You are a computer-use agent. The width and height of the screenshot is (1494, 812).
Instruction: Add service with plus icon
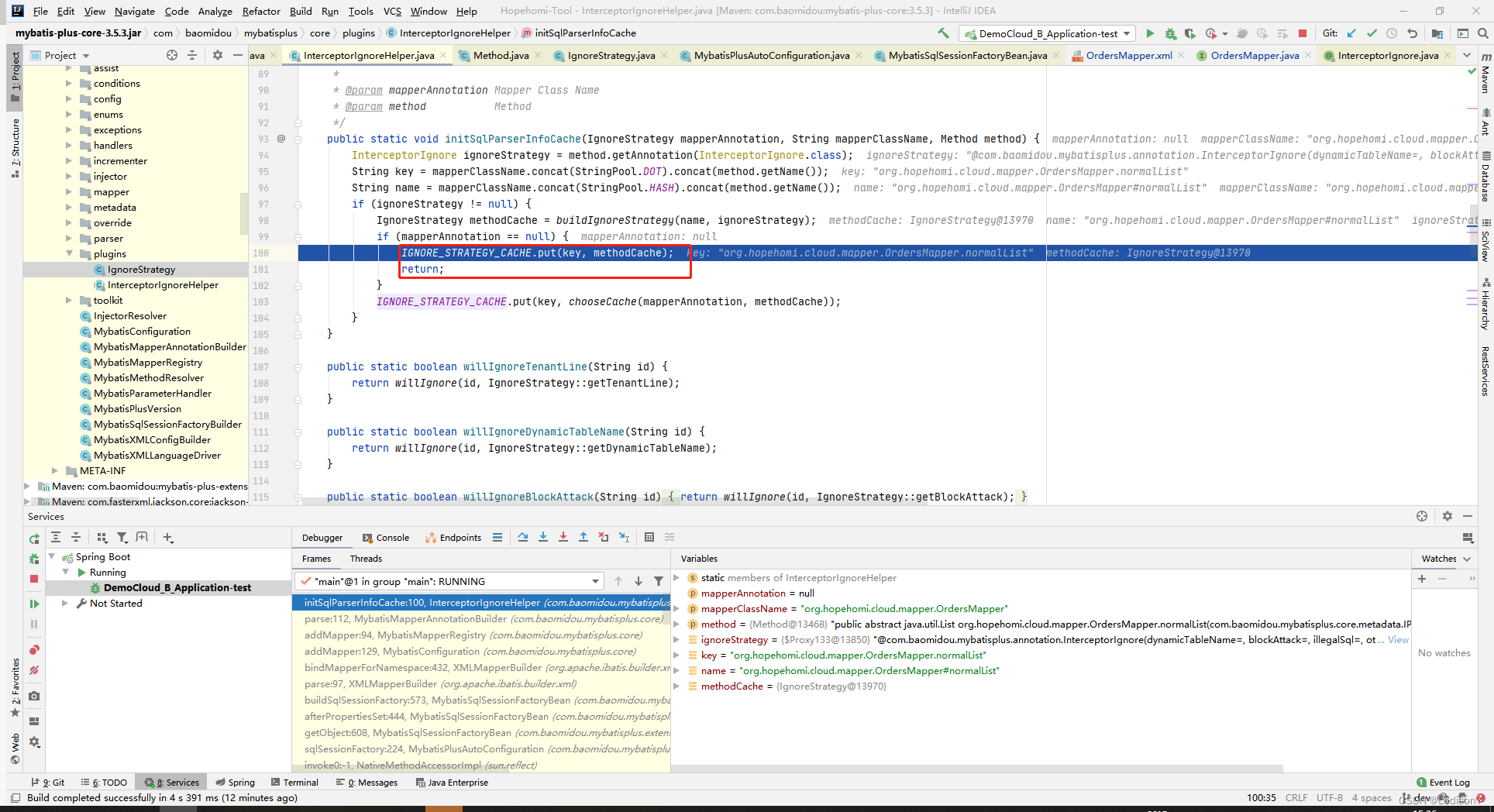[x=168, y=537]
